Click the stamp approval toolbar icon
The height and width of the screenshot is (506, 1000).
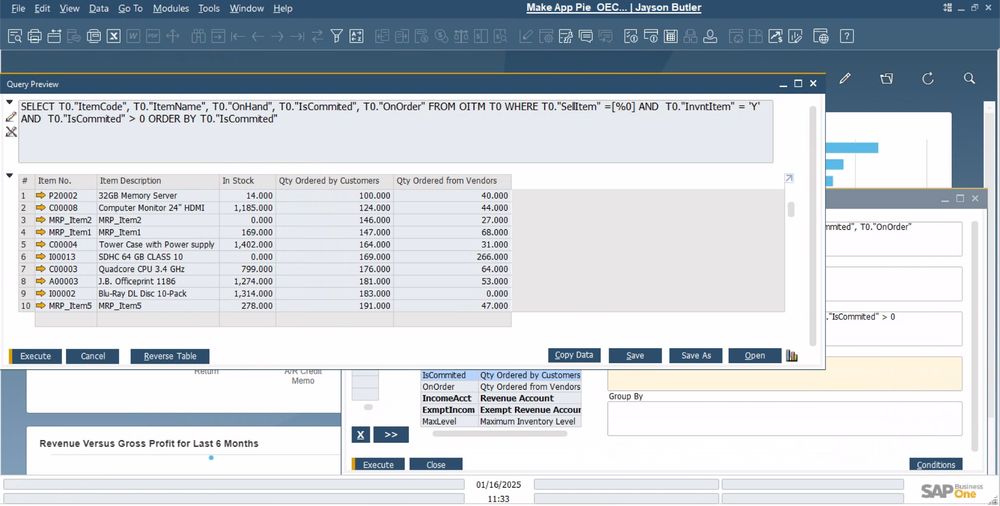pyautogui.click(x=710, y=36)
